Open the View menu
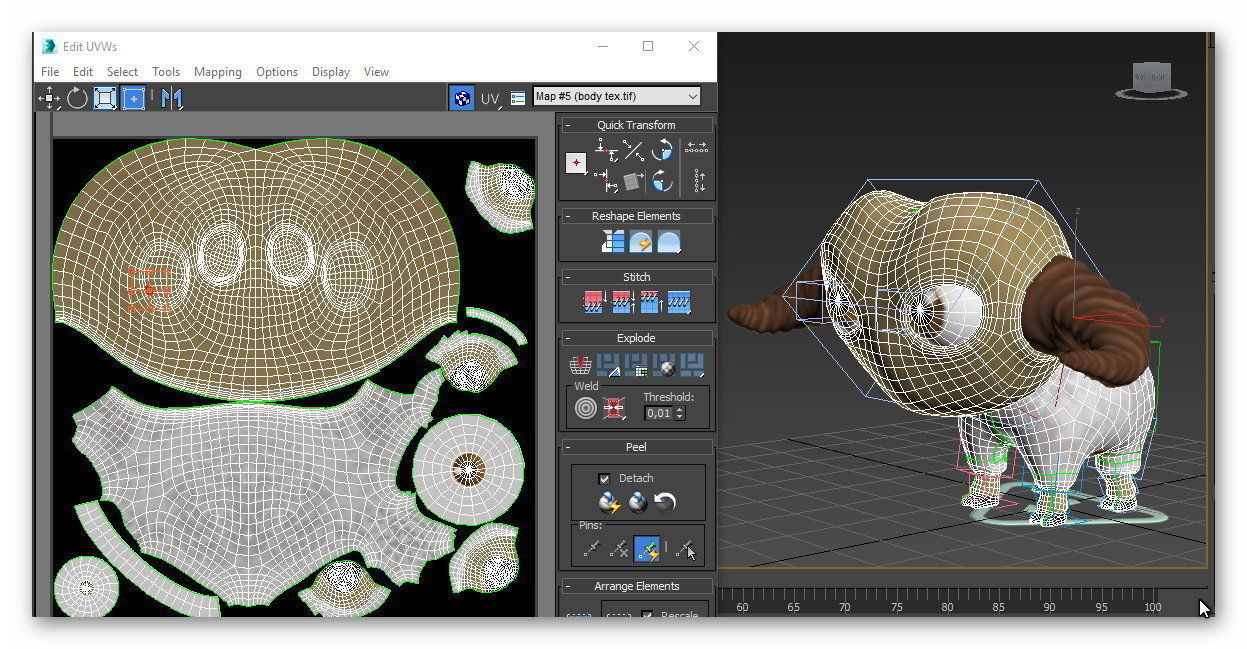Image resolution: width=1247 pixels, height=649 pixels. pos(376,72)
